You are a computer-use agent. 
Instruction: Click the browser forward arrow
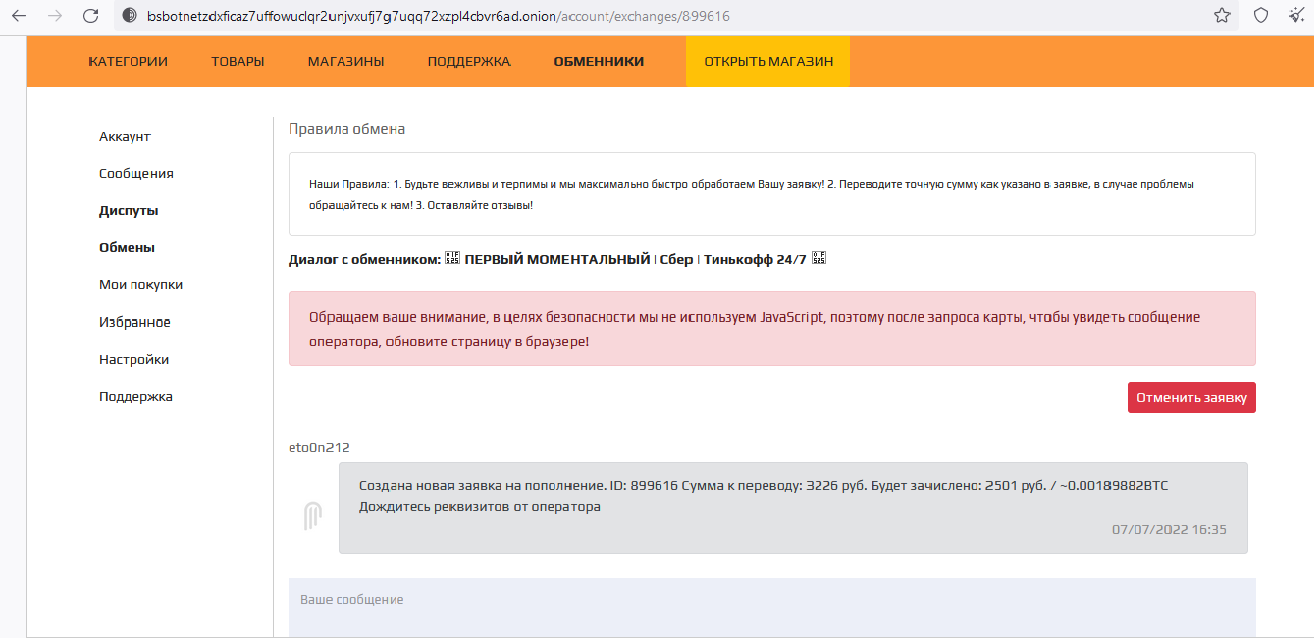[55, 16]
